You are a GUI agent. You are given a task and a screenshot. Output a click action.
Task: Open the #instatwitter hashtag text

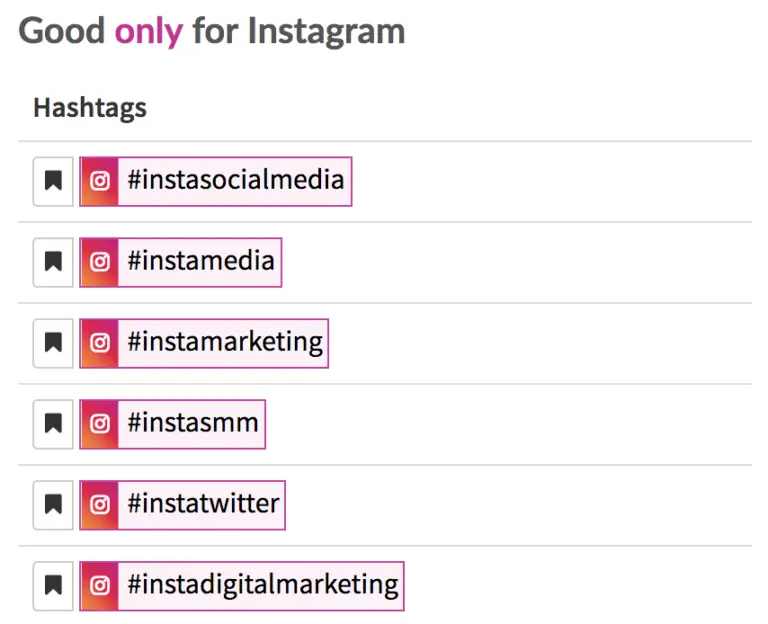tap(203, 504)
